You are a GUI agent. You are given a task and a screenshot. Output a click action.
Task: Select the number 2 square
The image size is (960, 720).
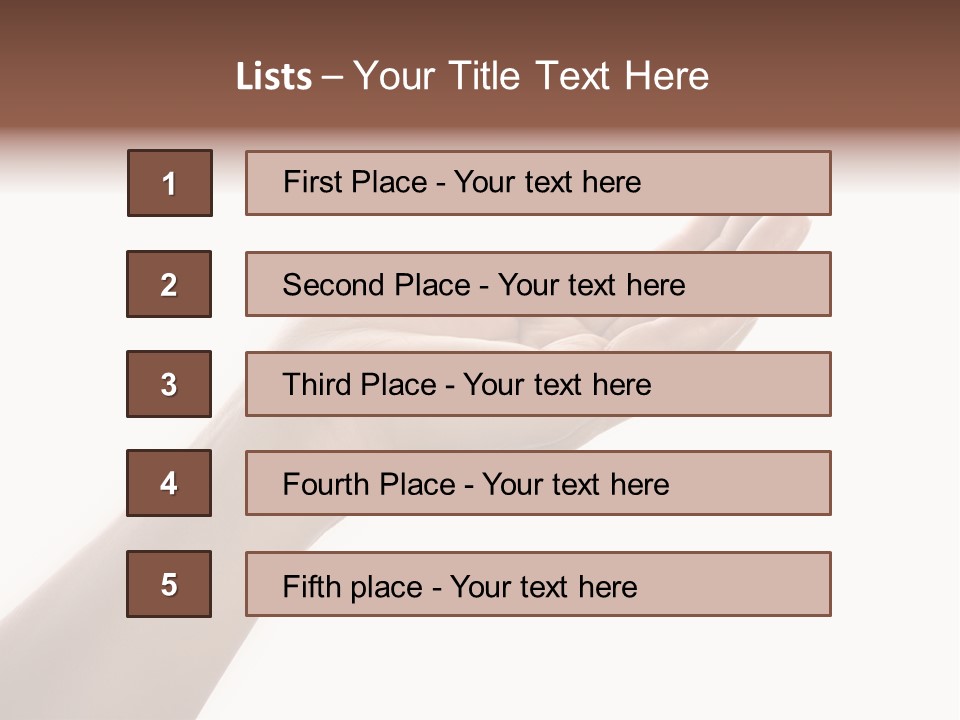point(169,284)
